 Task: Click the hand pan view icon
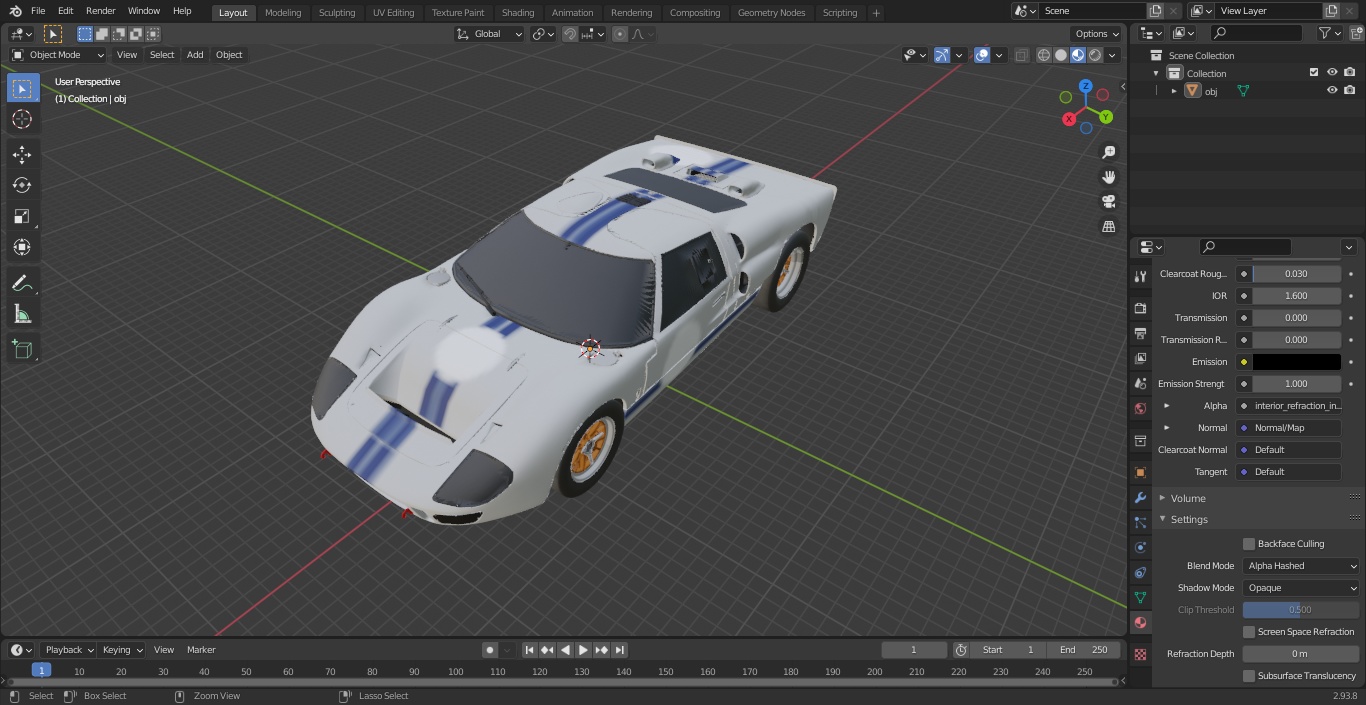(x=1108, y=177)
